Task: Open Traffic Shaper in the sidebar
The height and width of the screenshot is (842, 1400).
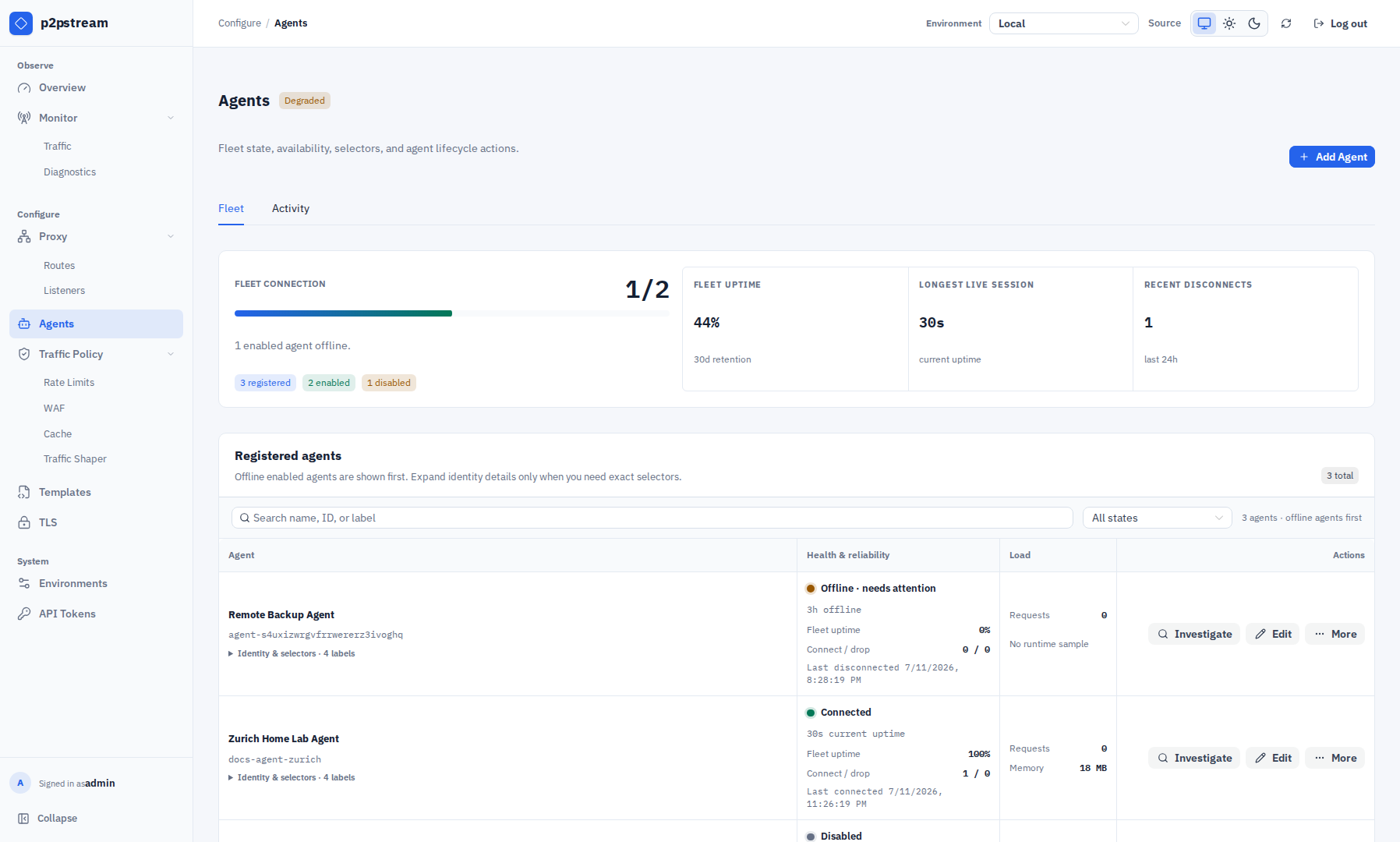Action: [75, 458]
